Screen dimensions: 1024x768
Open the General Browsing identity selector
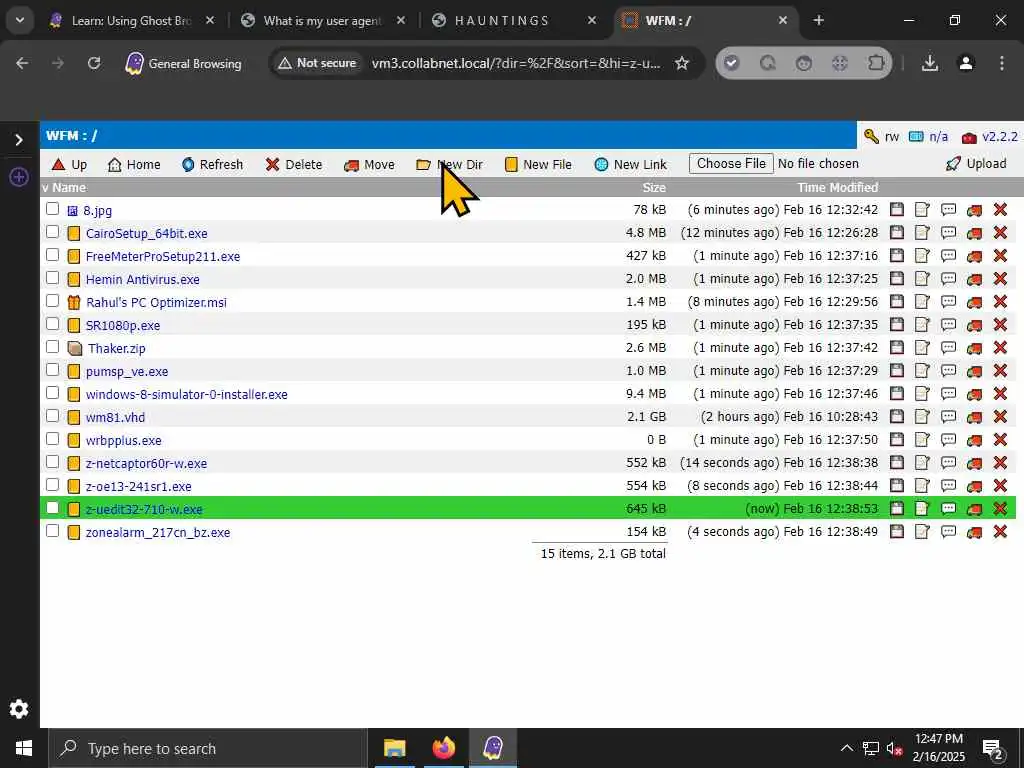point(184,63)
